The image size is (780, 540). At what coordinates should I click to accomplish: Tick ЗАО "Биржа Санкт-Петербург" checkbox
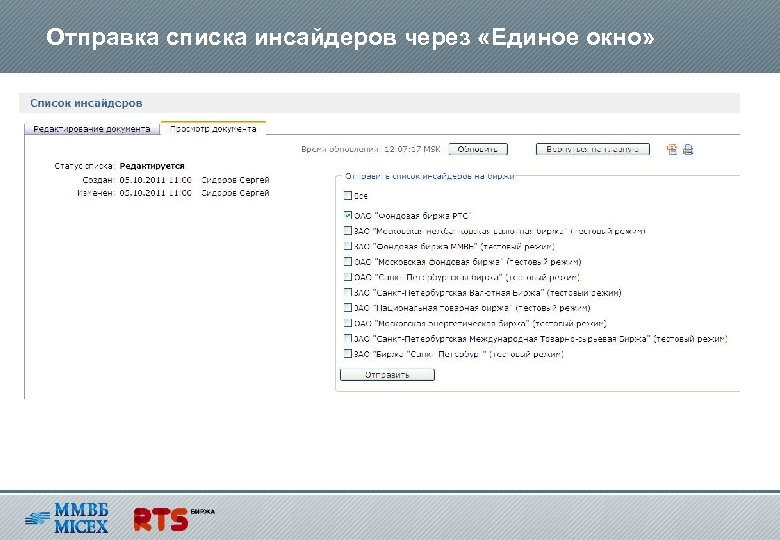[x=348, y=354]
